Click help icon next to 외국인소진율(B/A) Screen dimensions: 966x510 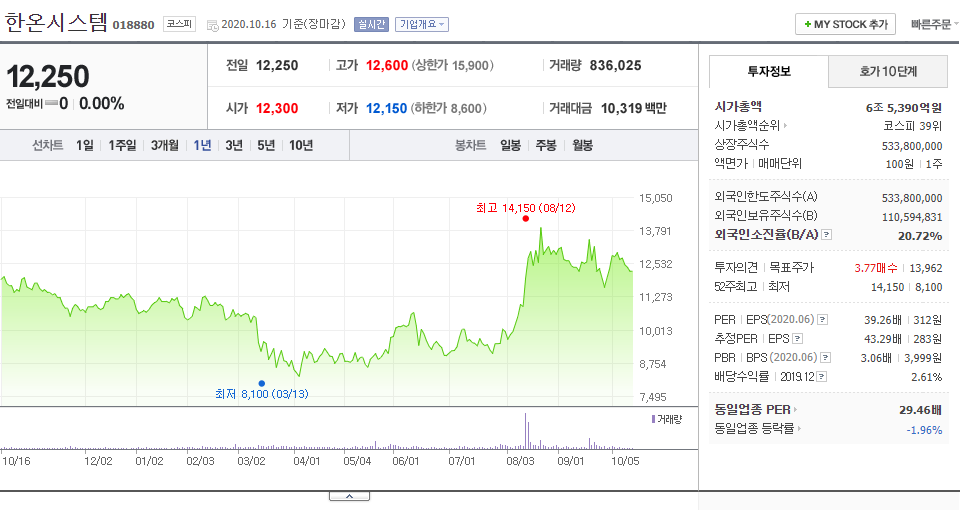(827, 235)
